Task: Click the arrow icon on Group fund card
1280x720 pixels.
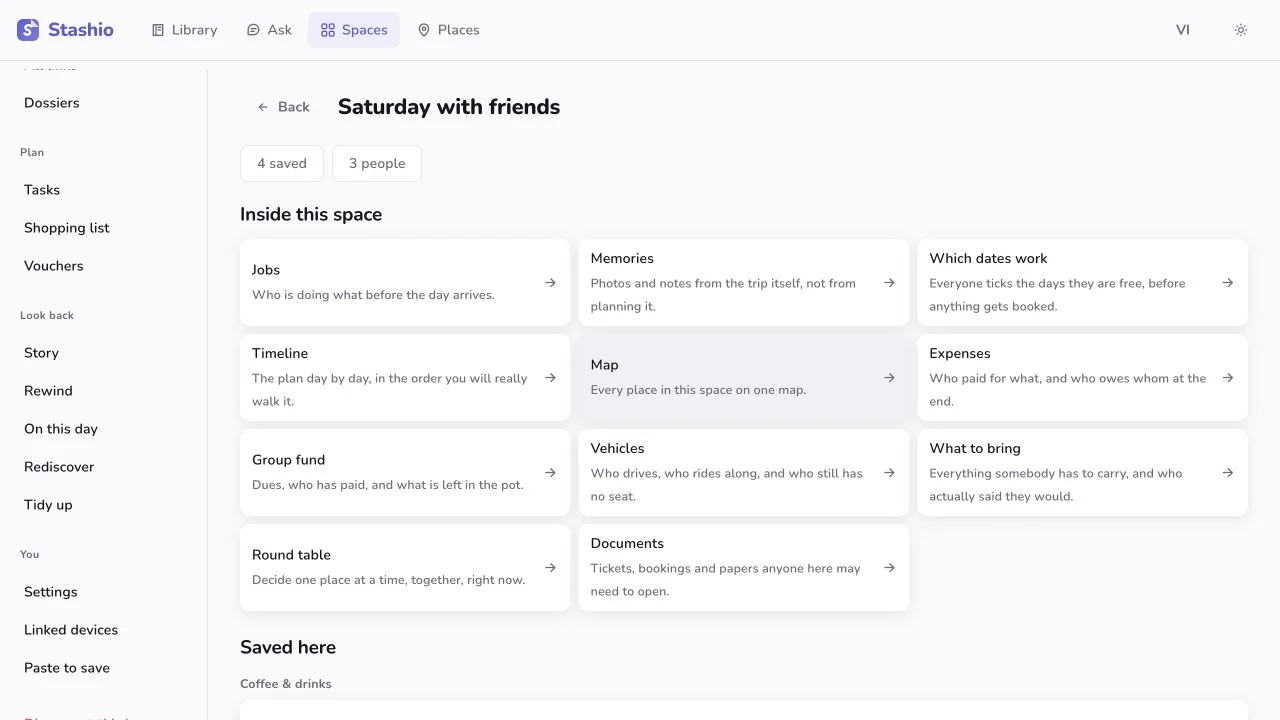Action: [x=550, y=473]
